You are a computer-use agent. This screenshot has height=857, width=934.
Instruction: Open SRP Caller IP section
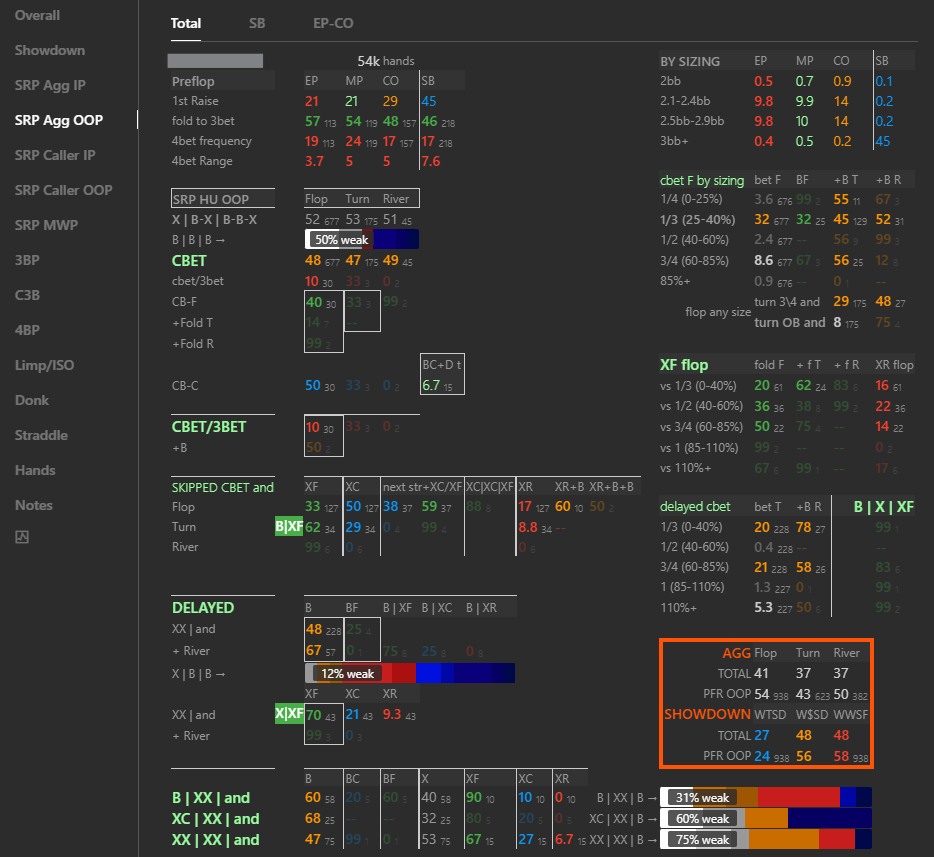point(55,155)
